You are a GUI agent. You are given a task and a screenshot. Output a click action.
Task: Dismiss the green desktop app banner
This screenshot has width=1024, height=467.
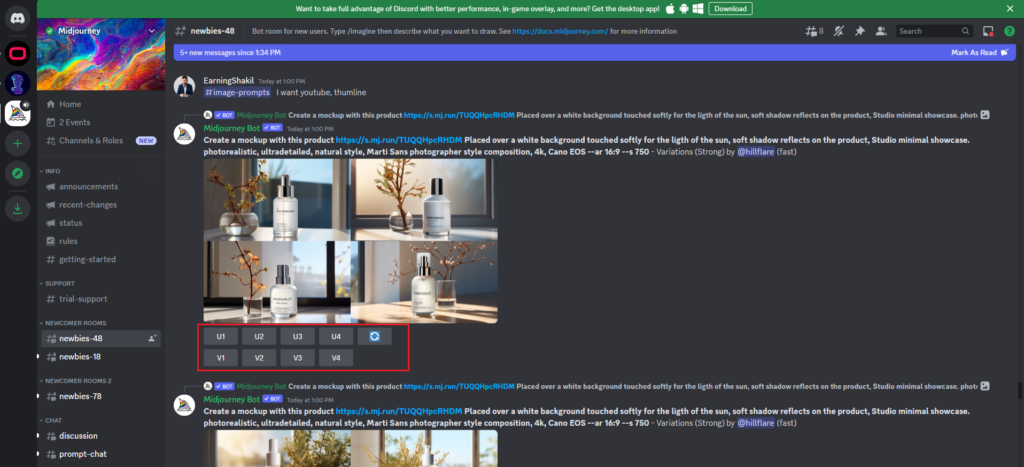(x=1009, y=8)
